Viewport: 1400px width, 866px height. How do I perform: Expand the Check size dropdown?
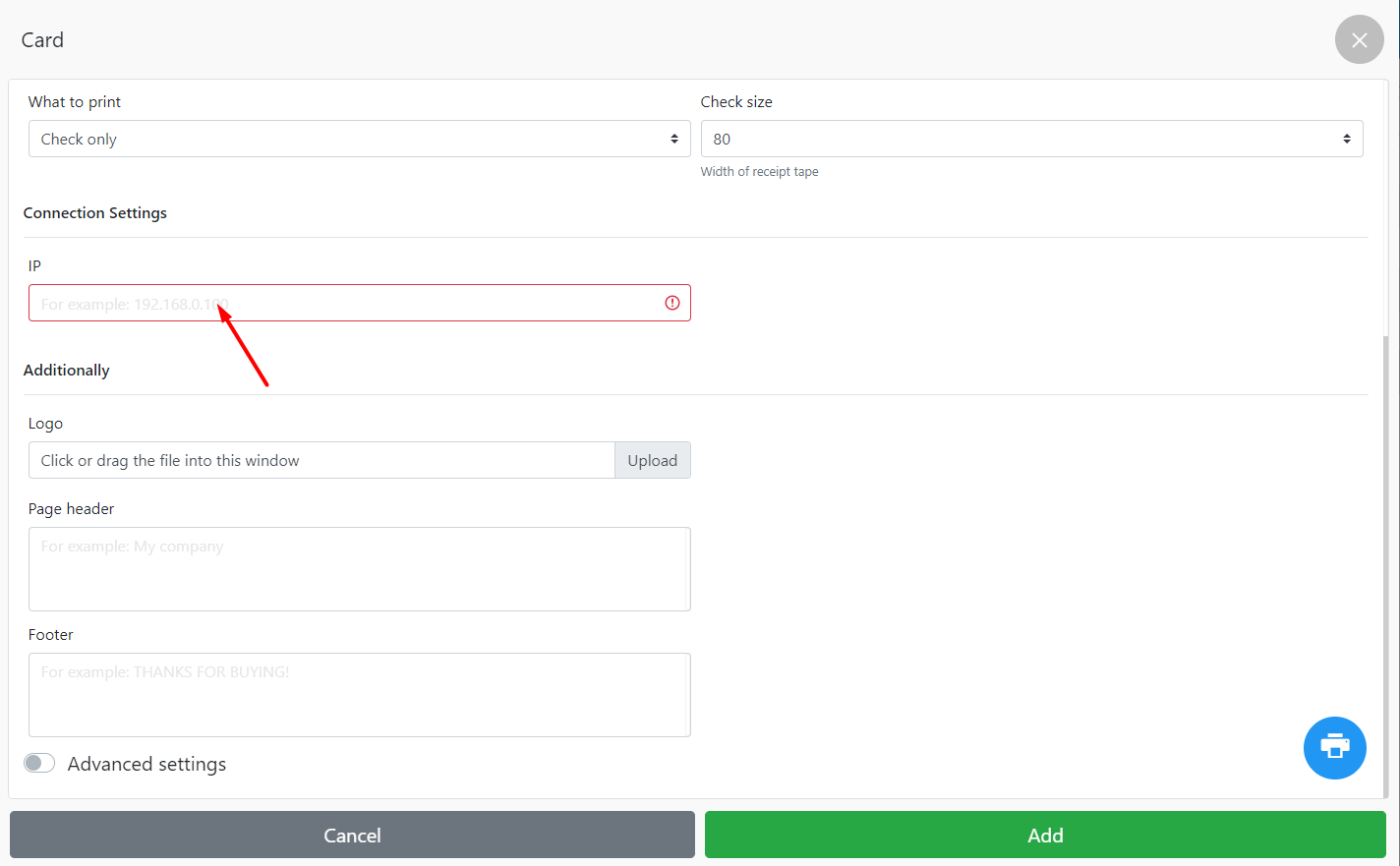tap(1031, 139)
